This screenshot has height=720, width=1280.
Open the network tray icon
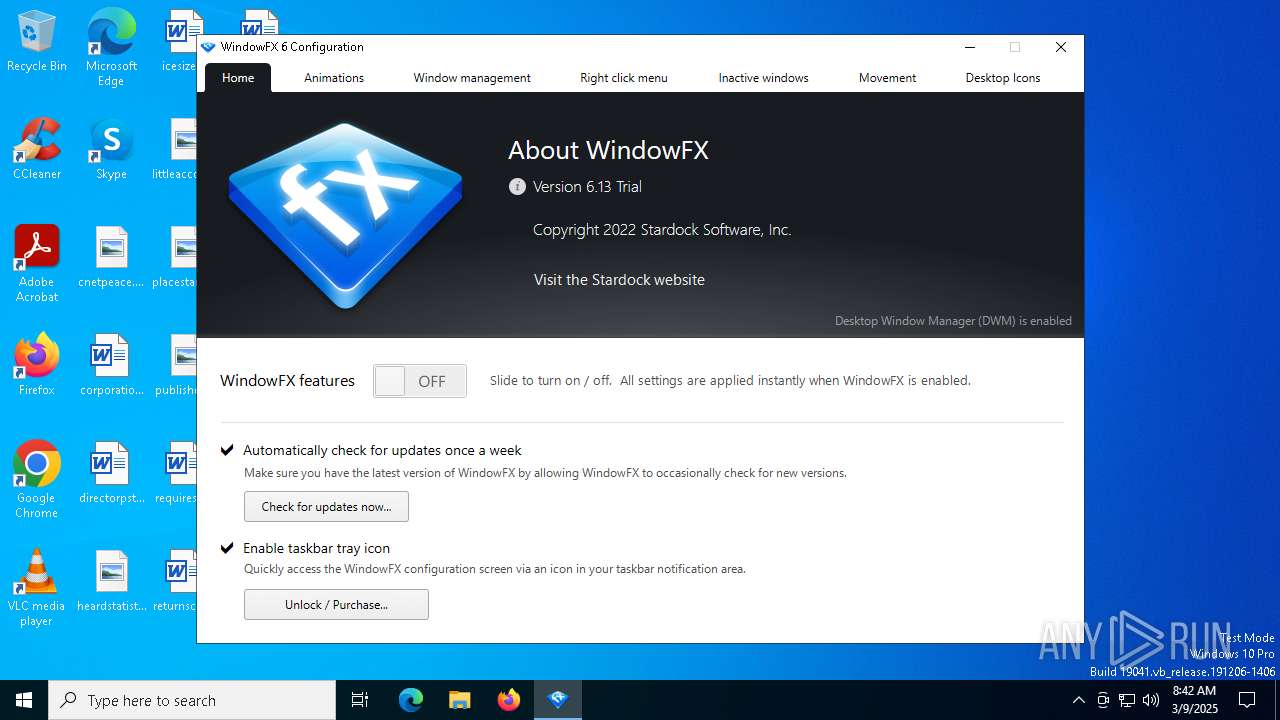click(1127, 700)
